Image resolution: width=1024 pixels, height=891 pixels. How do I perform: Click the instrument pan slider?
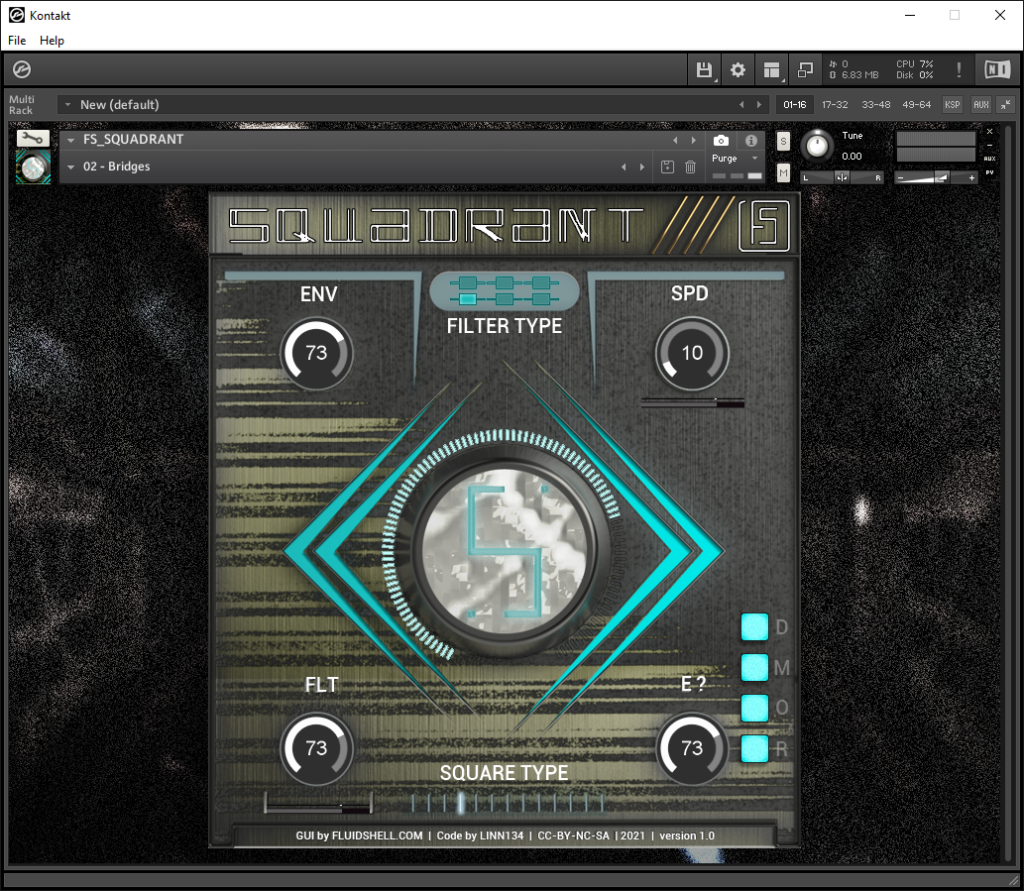pos(842,178)
